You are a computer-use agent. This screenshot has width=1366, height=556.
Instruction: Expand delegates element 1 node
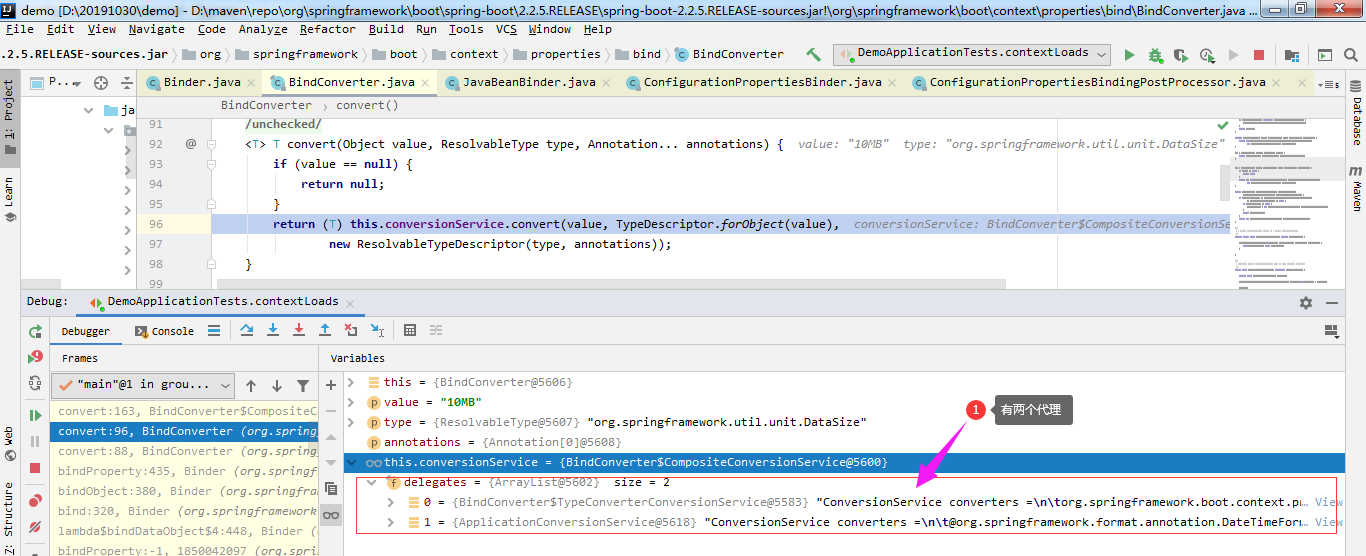click(x=391, y=522)
